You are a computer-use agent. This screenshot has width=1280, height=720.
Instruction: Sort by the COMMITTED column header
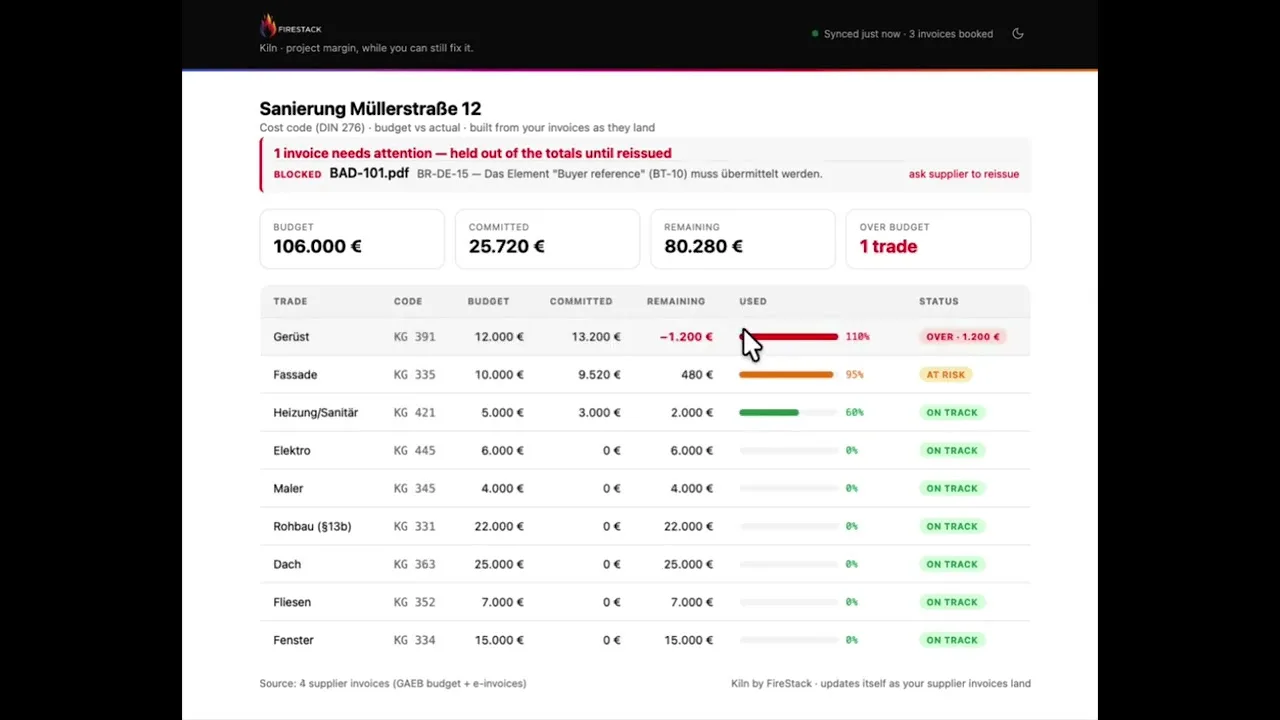click(x=581, y=301)
